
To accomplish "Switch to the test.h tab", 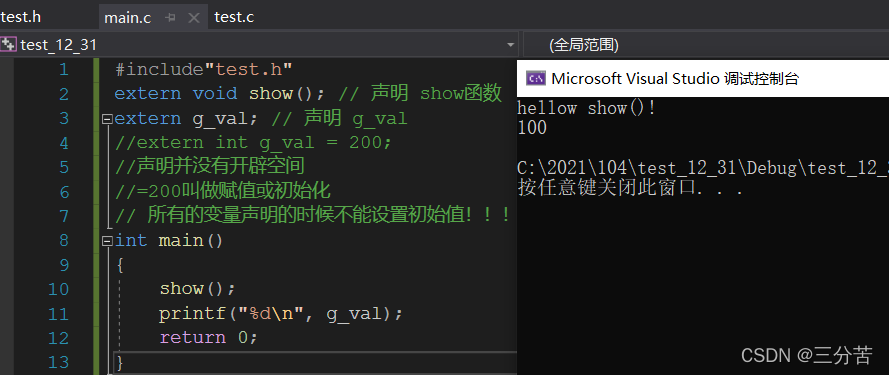I will point(20,17).
